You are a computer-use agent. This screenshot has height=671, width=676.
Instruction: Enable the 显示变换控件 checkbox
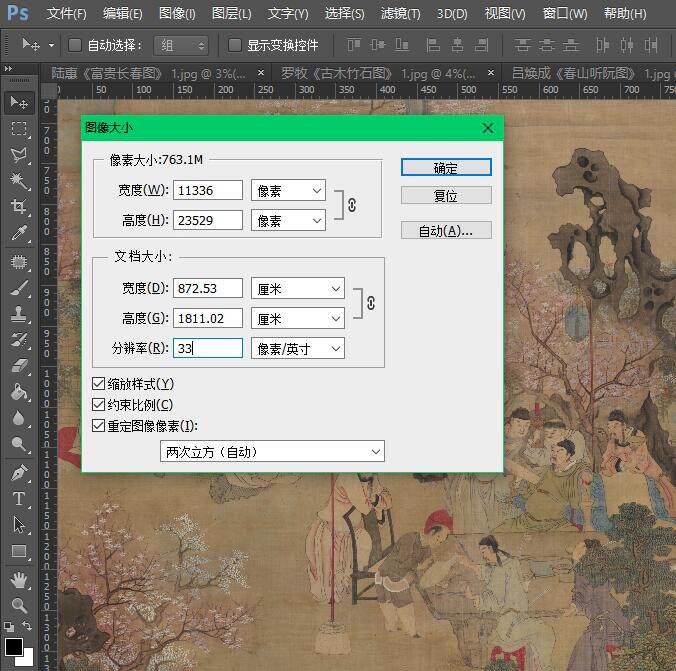pyautogui.click(x=235, y=45)
